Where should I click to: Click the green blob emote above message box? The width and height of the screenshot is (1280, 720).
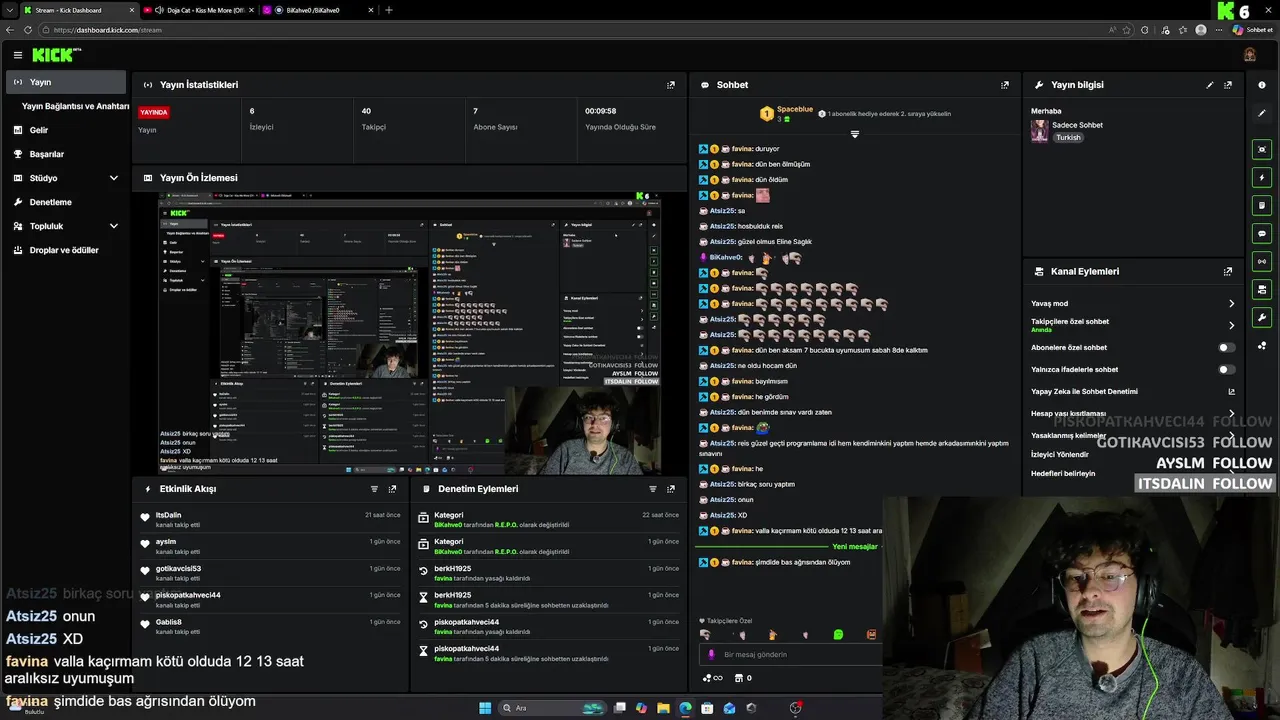coord(838,635)
